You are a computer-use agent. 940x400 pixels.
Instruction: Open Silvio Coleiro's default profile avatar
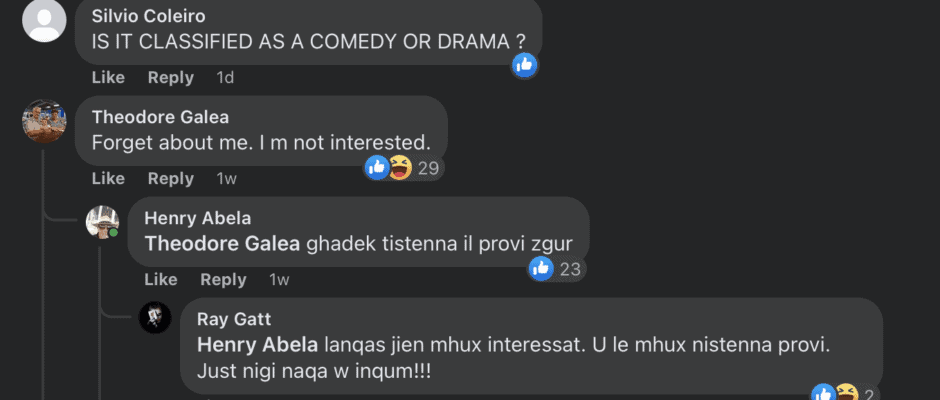44,21
